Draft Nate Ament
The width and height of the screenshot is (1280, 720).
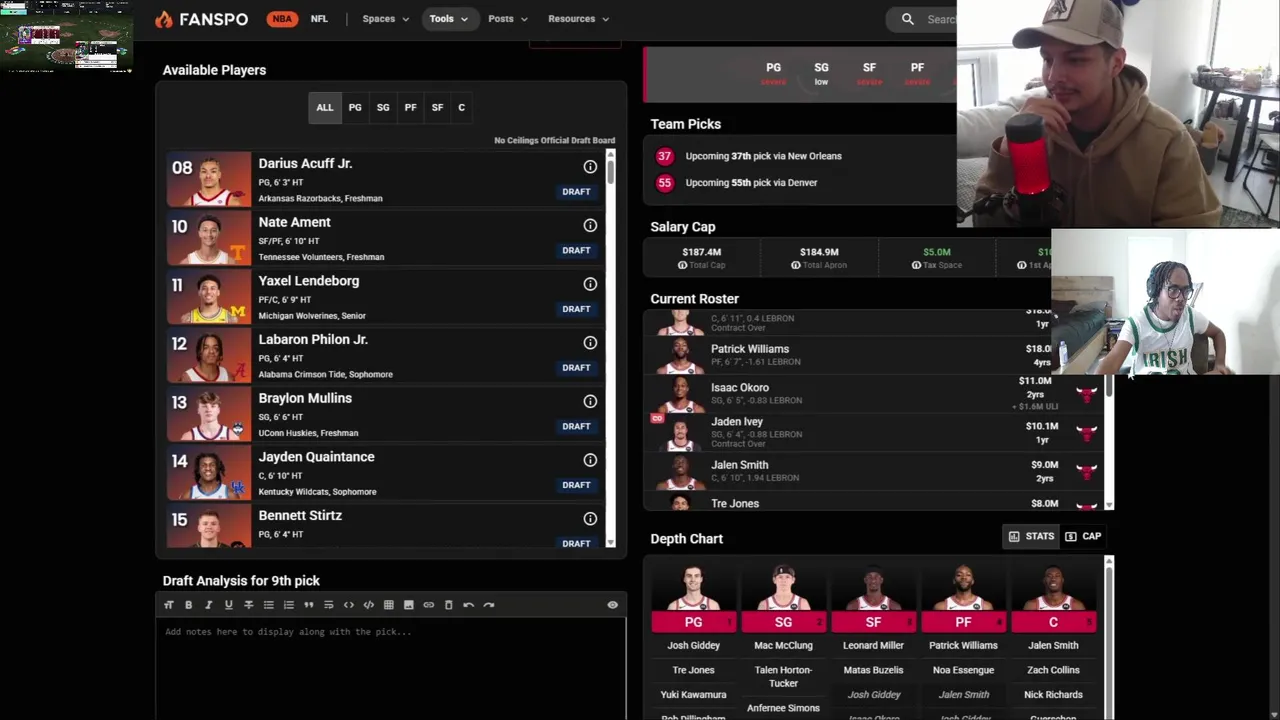pyautogui.click(x=576, y=251)
